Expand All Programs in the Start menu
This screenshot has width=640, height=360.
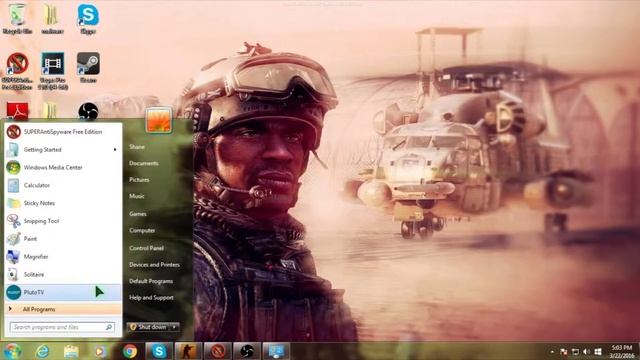click(63, 309)
